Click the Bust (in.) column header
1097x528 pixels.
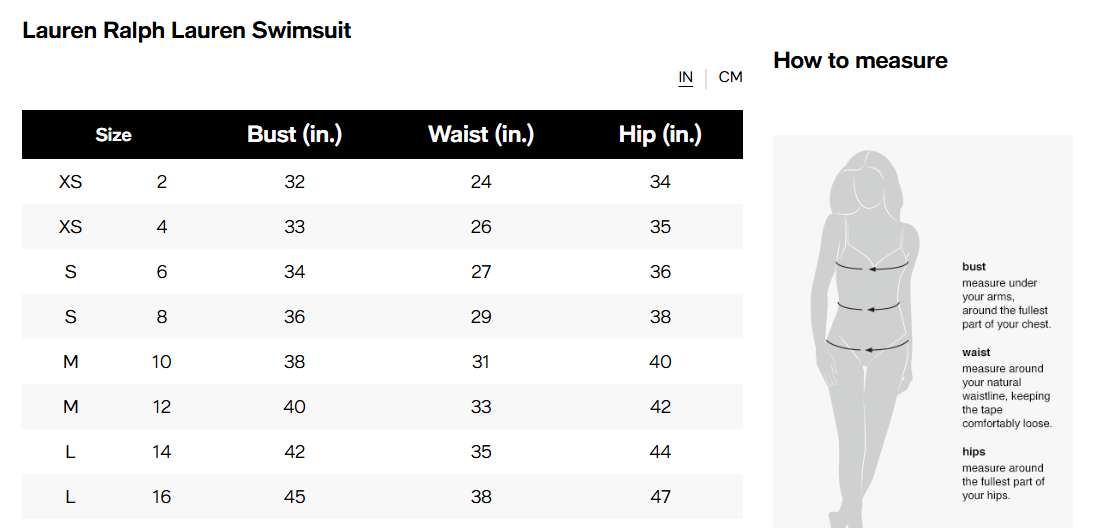click(x=294, y=135)
